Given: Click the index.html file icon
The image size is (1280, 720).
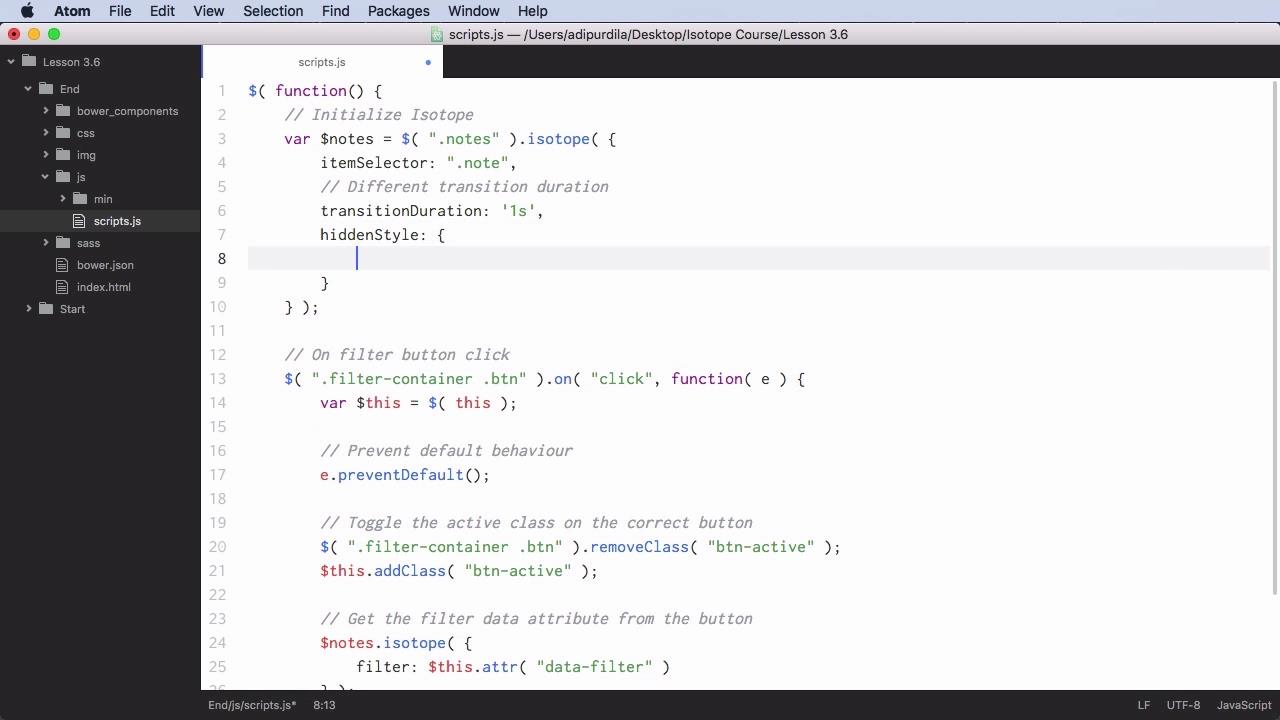Looking at the screenshot, I should (x=64, y=287).
